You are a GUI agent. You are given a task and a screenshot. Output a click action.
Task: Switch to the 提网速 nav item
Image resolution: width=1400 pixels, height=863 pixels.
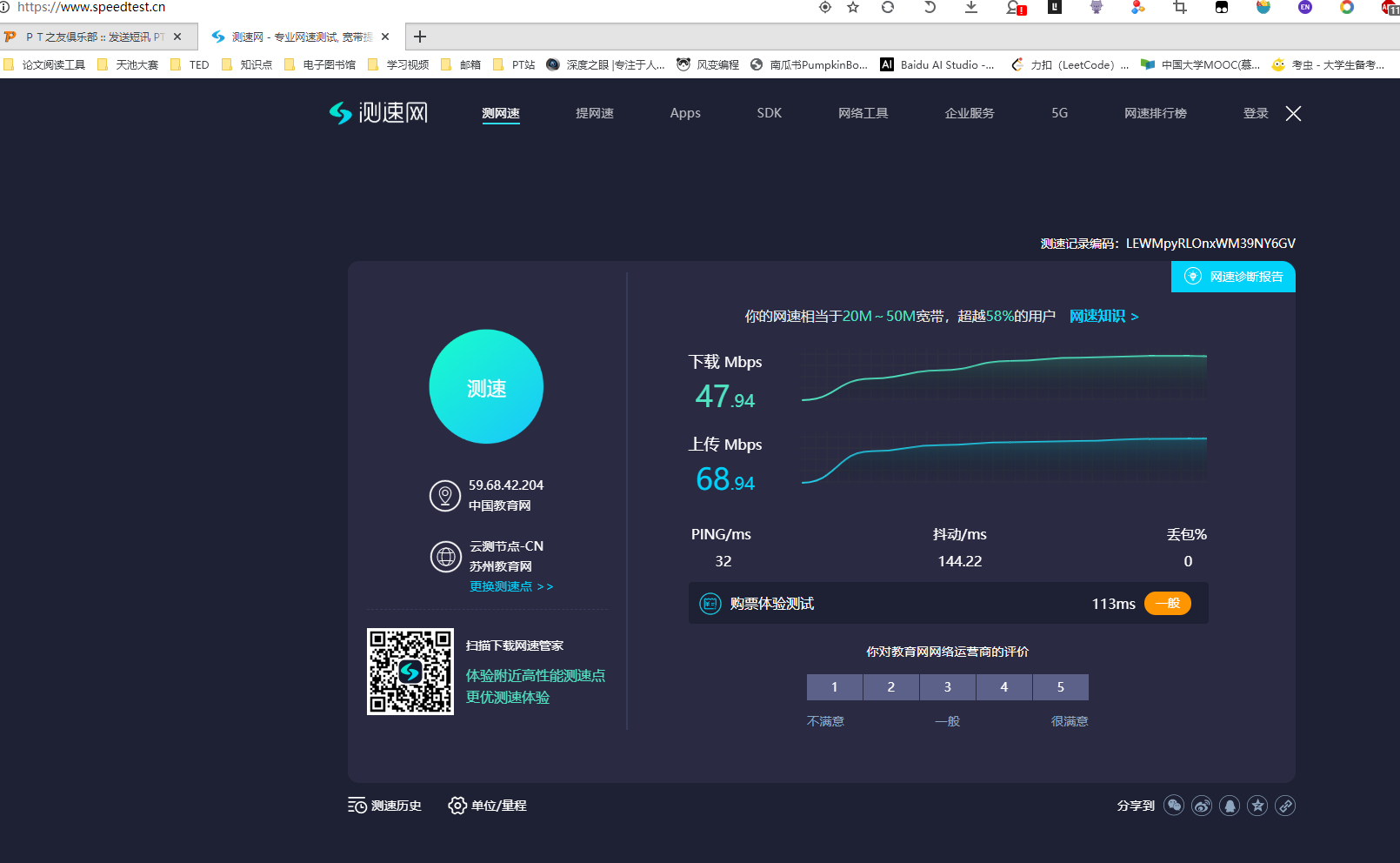[x=595, y=113]
